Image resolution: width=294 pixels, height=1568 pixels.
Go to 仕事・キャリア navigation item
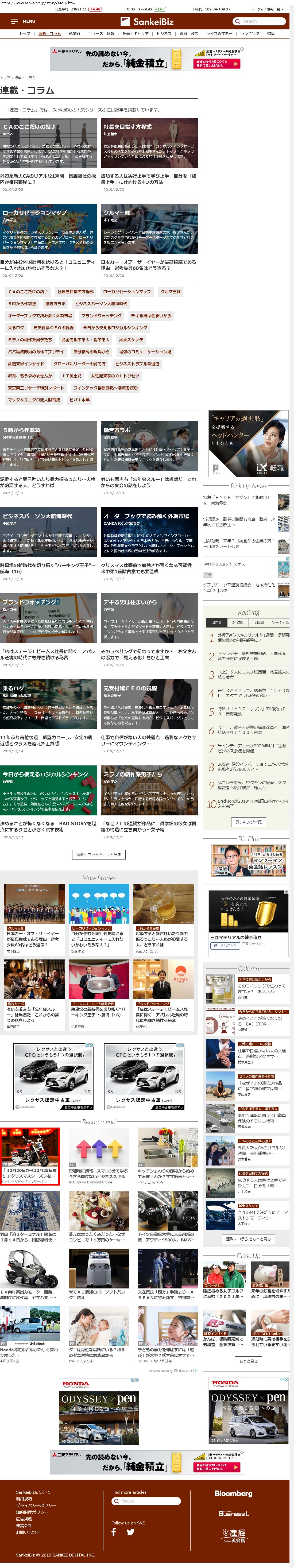click(x=135, y=33)
